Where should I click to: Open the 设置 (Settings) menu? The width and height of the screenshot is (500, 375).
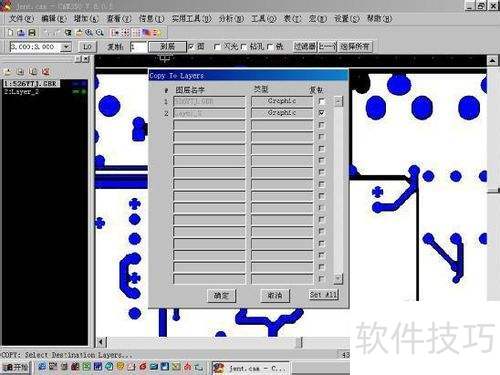click(347, 18)
